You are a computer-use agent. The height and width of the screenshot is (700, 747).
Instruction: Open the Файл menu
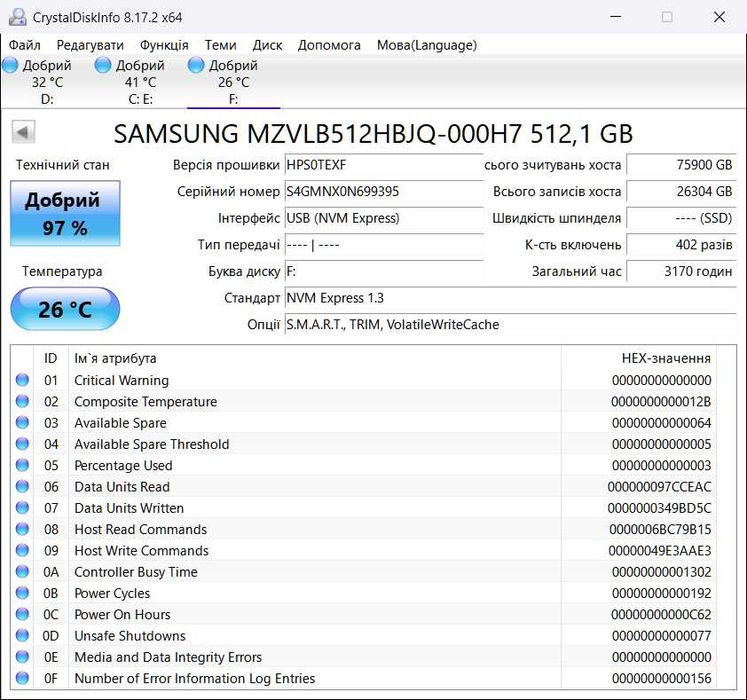tap(25, 45)
